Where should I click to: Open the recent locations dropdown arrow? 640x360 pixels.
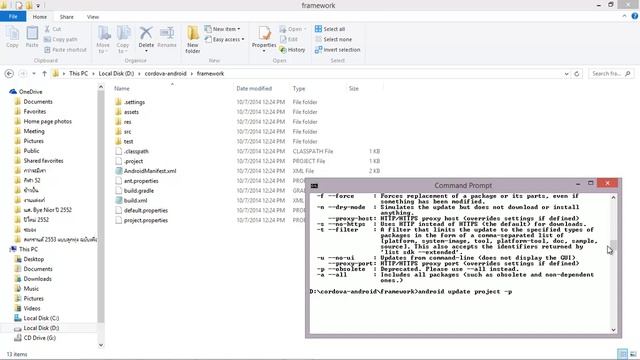(34, 73)
